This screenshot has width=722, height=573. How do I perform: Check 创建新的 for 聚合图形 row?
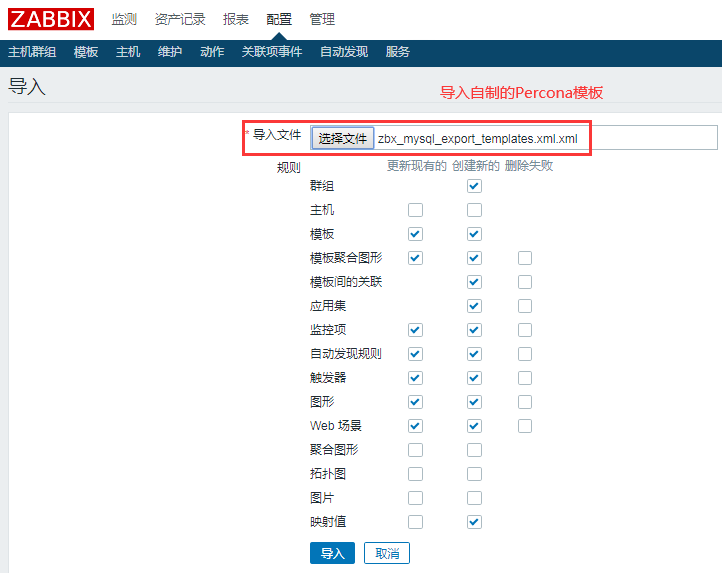(474, 450)
